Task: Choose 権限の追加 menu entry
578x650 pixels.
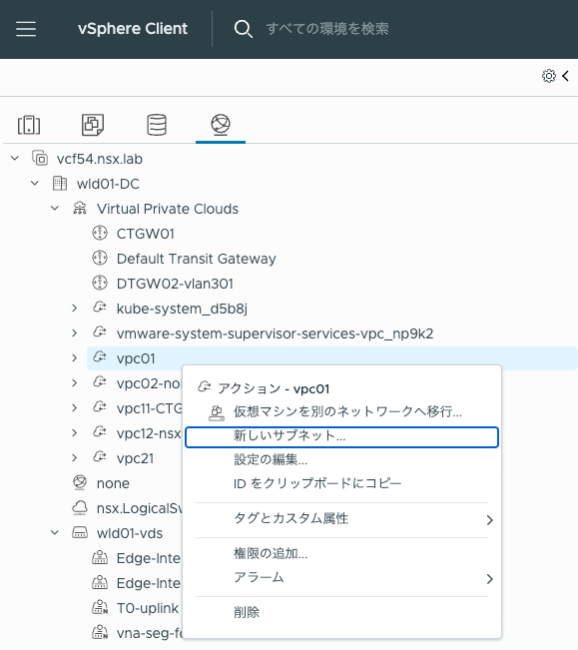Action: [270, 553]
